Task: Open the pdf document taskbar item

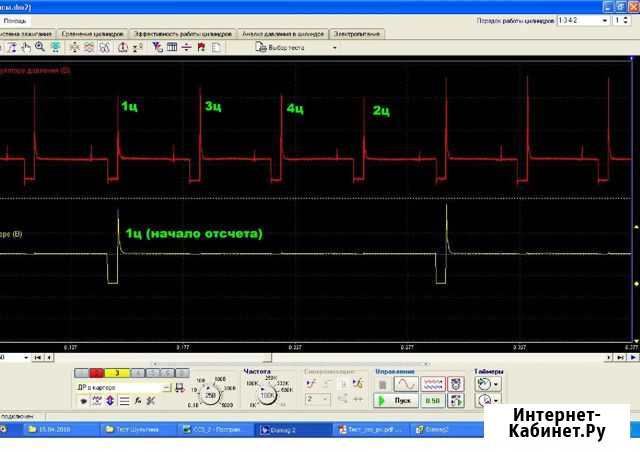Action: tap(371, 430)
